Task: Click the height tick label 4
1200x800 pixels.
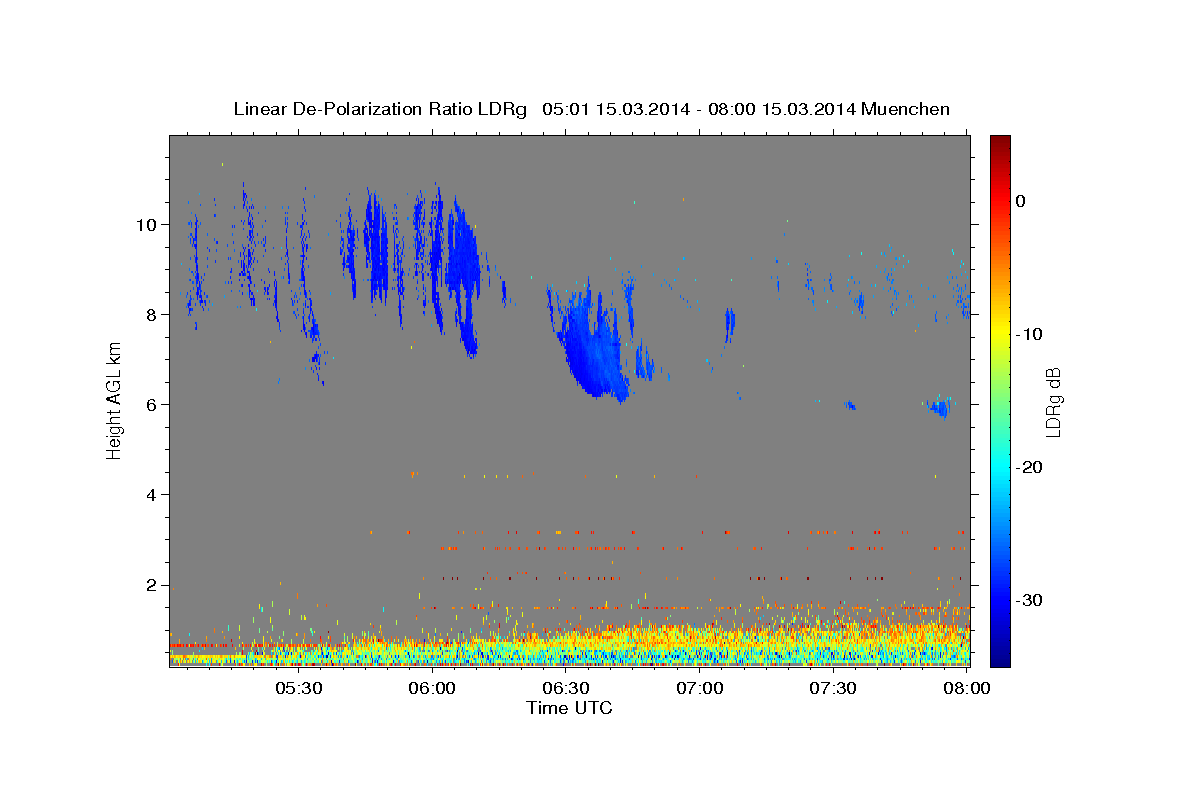Action: [153, 494]
